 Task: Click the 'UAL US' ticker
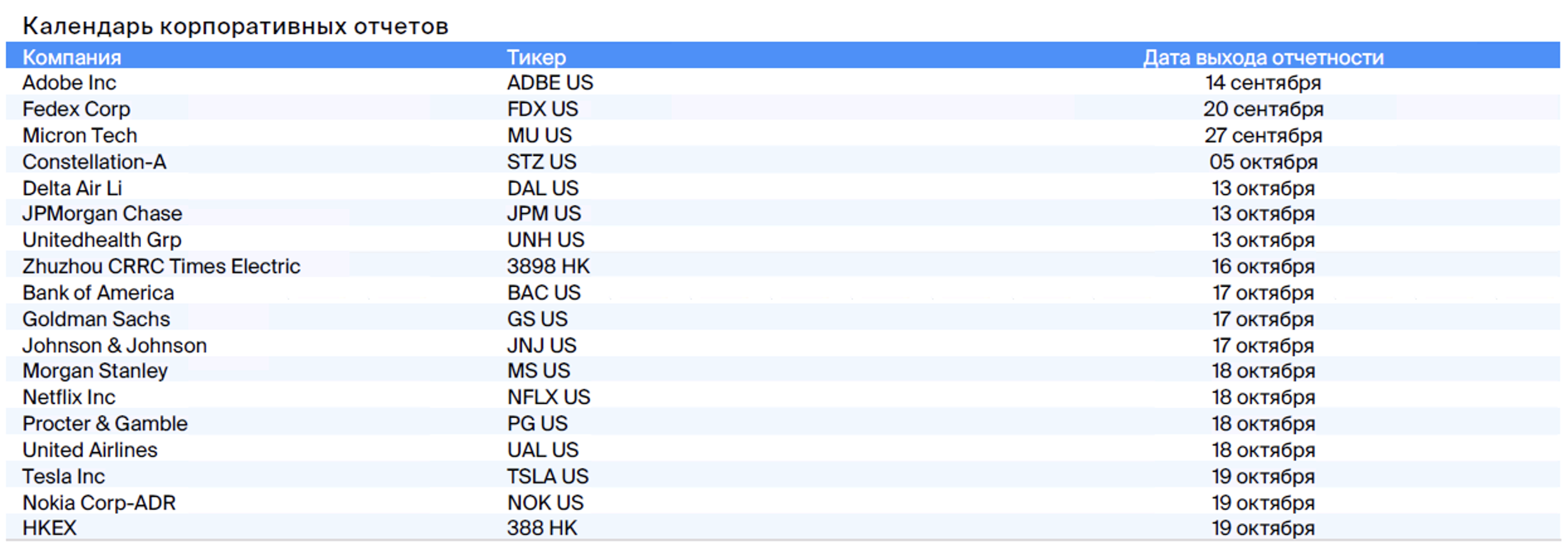[543, 450]
